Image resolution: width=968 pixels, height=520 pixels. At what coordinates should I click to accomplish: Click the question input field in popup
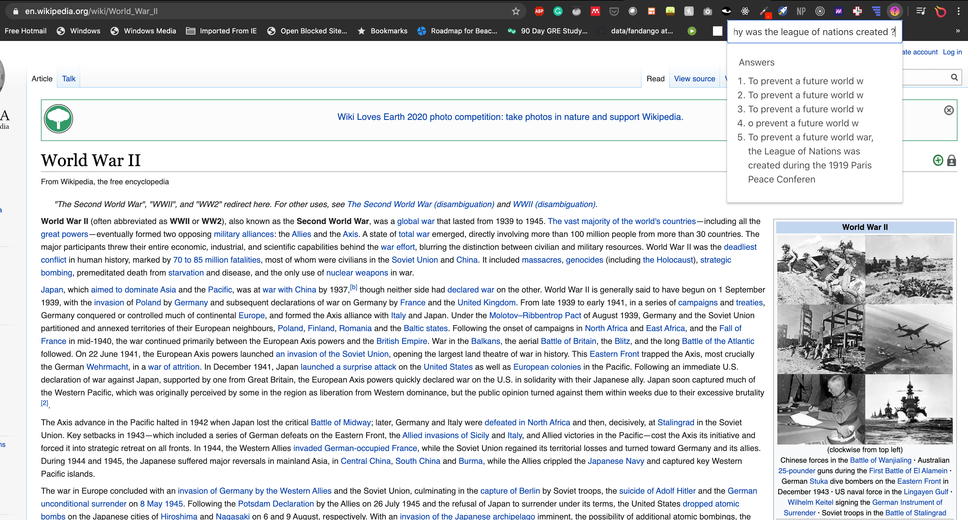tap(814, 32)
